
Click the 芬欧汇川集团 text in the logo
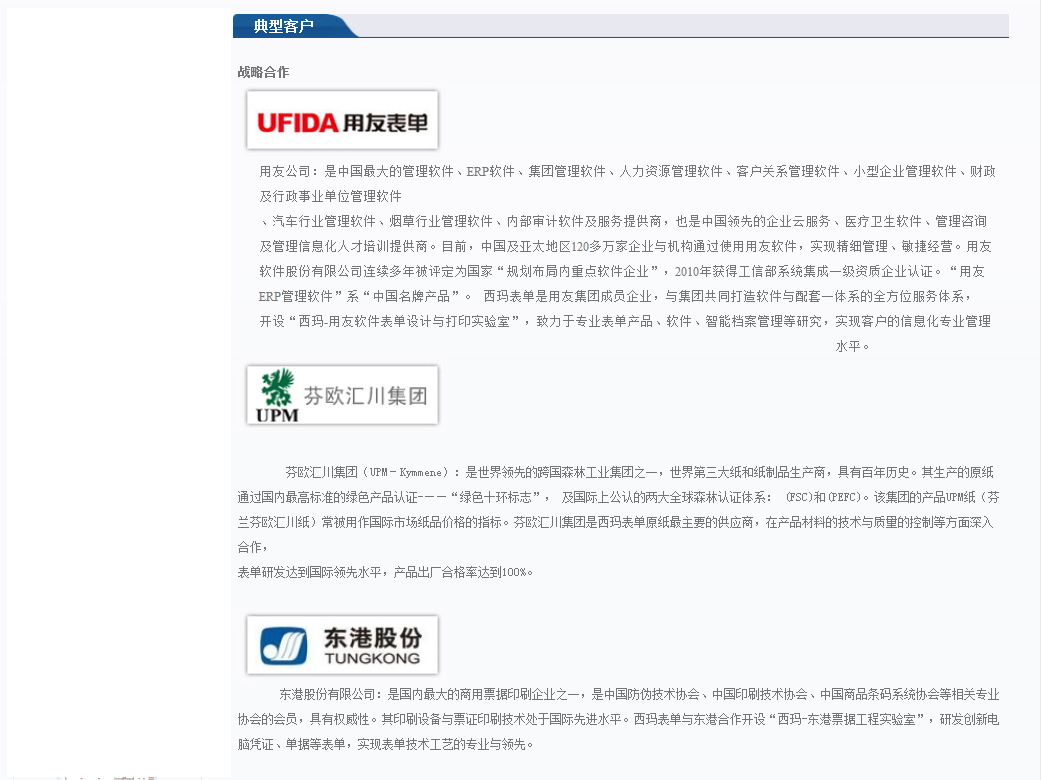click(365, 395)
